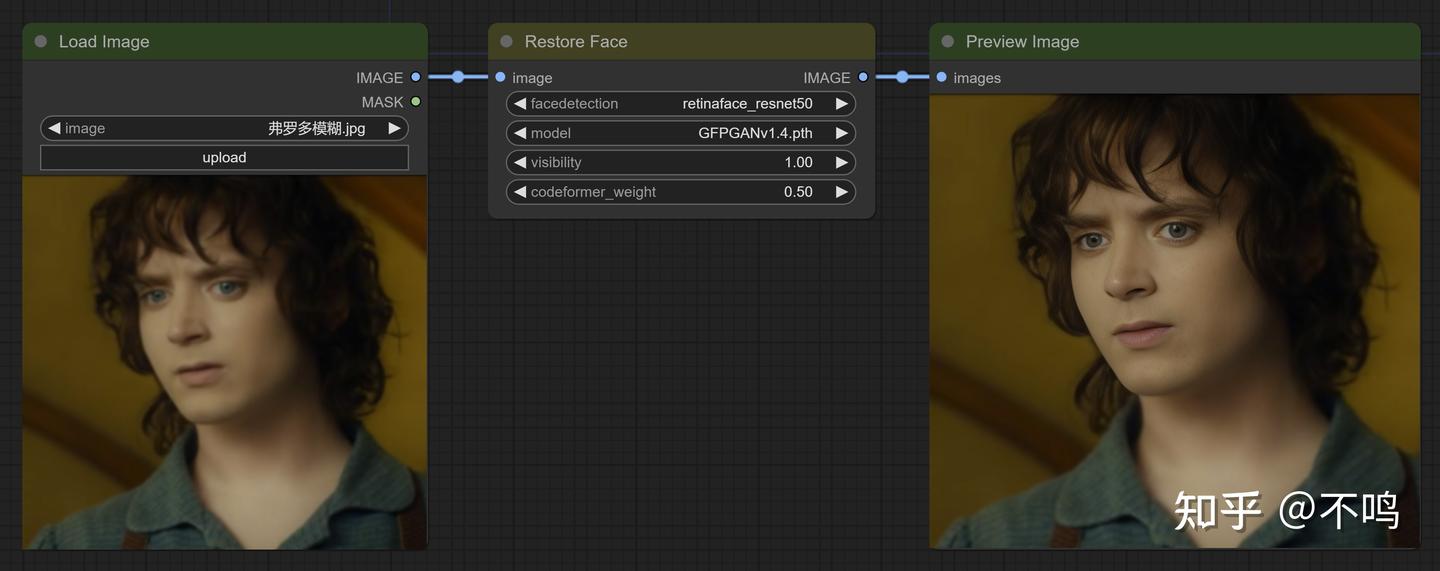
Task: Click right arrow of the model selector
Action: 842,133
